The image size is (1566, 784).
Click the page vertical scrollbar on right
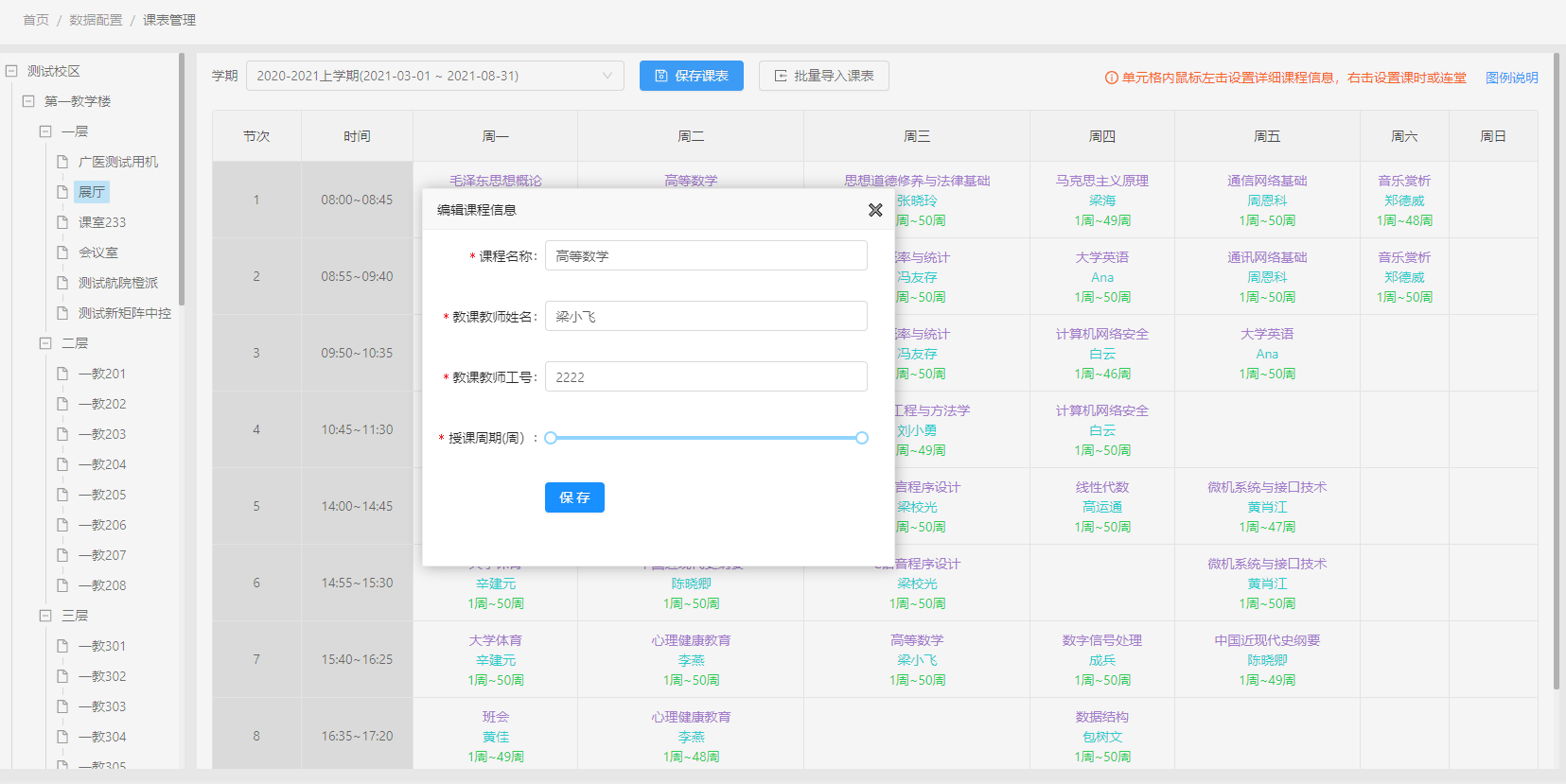(1557, 369)
